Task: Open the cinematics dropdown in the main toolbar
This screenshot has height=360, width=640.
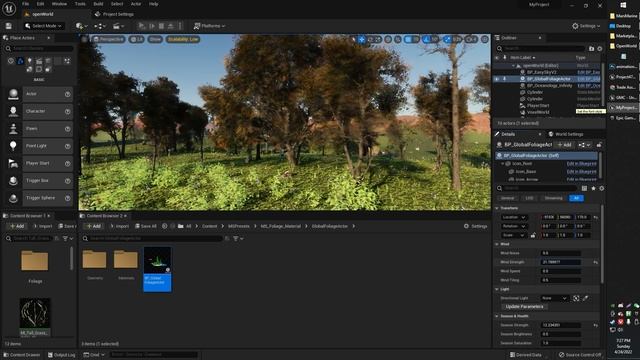Action: pyautogui.click(x=118, y=26)
